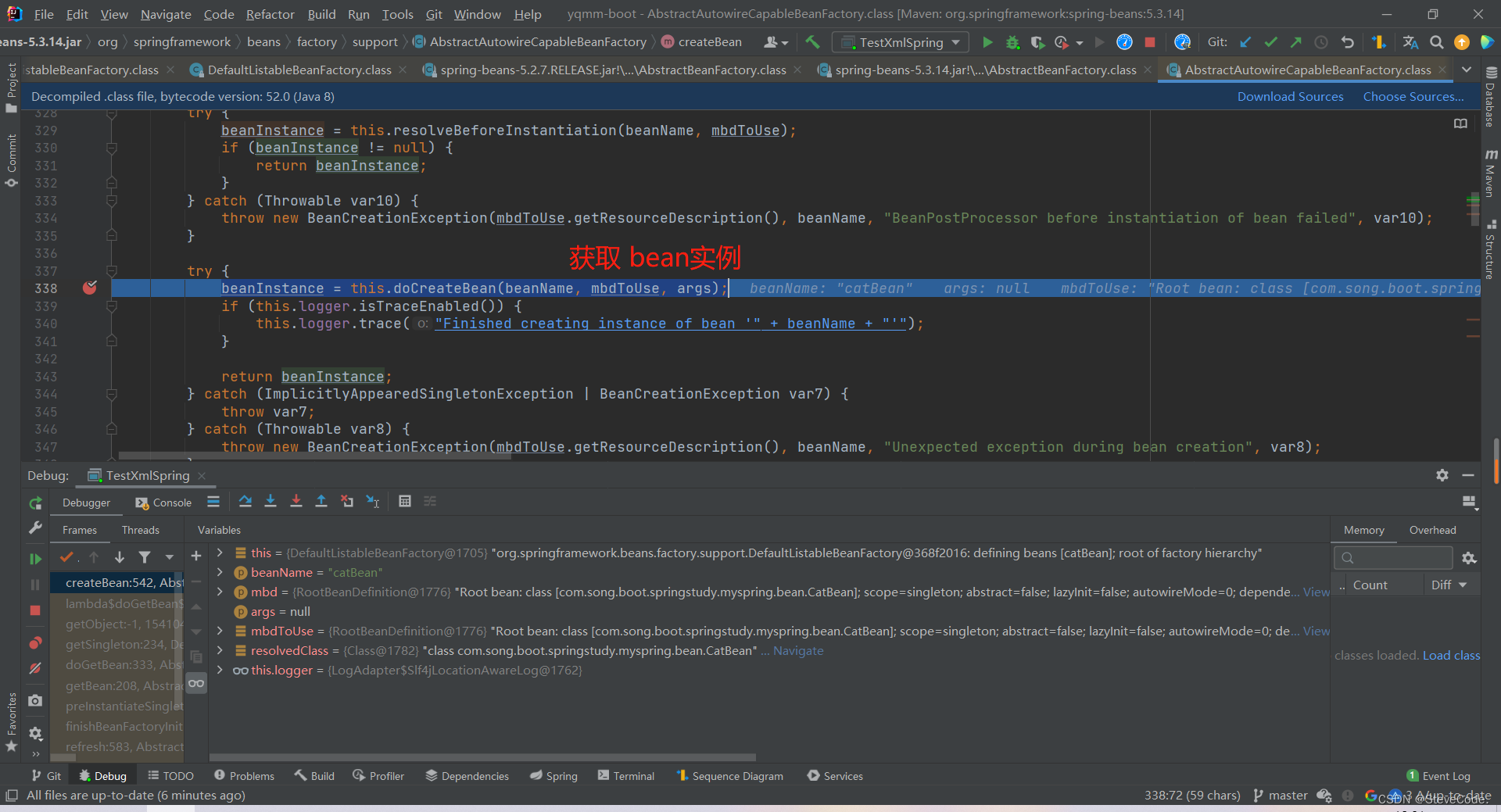The width and height of the screenshot is (1501, 812).
Task: Click Reader Mode book icon in editor
Action: pos(1460,123)
